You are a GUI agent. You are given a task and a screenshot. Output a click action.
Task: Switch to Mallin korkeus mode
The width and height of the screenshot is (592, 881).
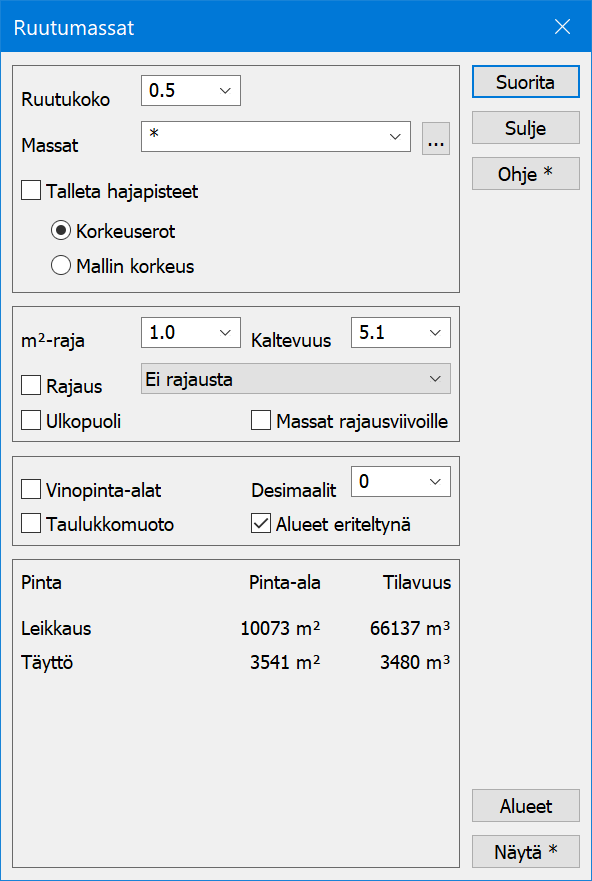60,266
